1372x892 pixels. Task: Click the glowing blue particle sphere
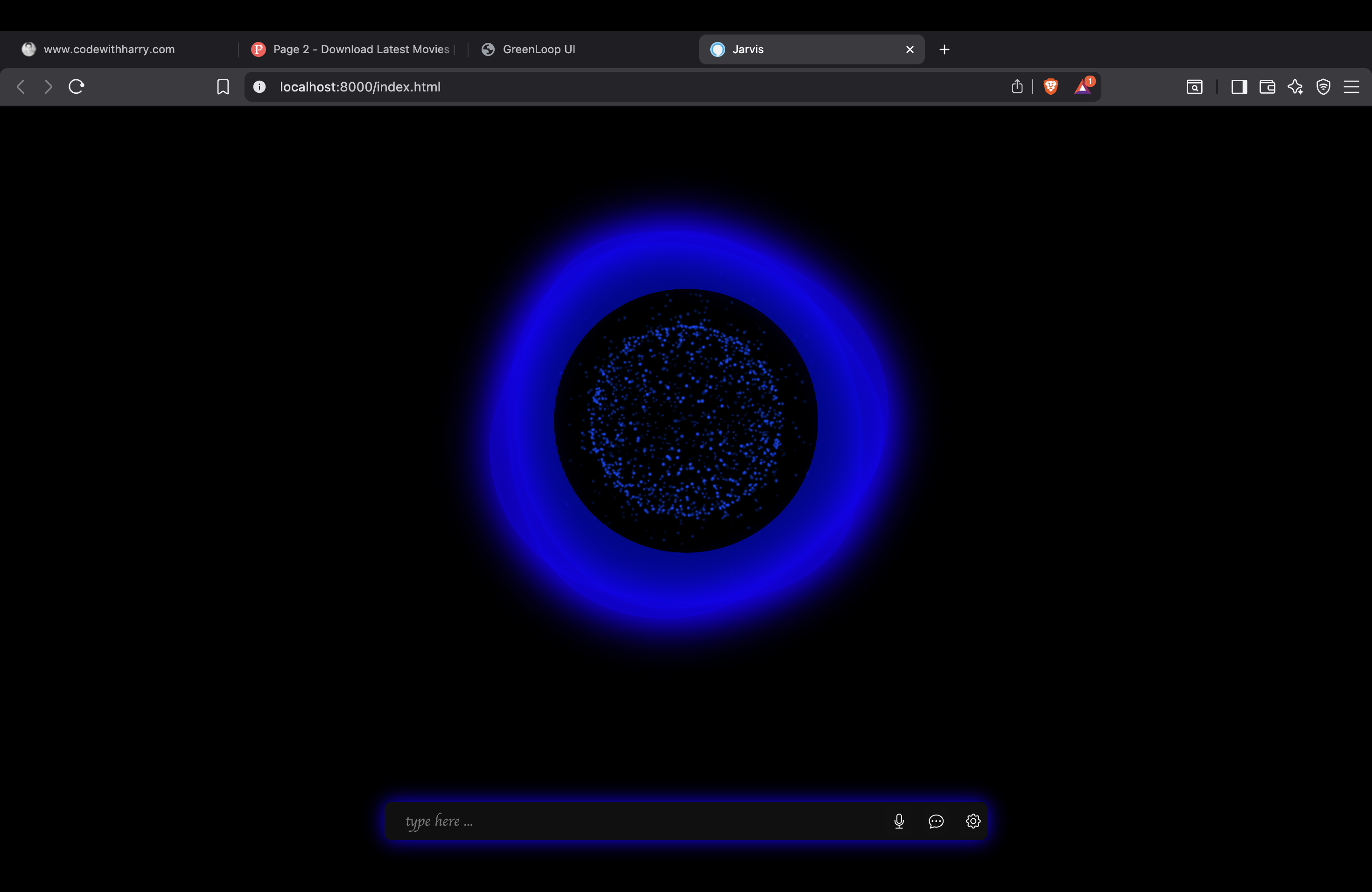(686, 421)
